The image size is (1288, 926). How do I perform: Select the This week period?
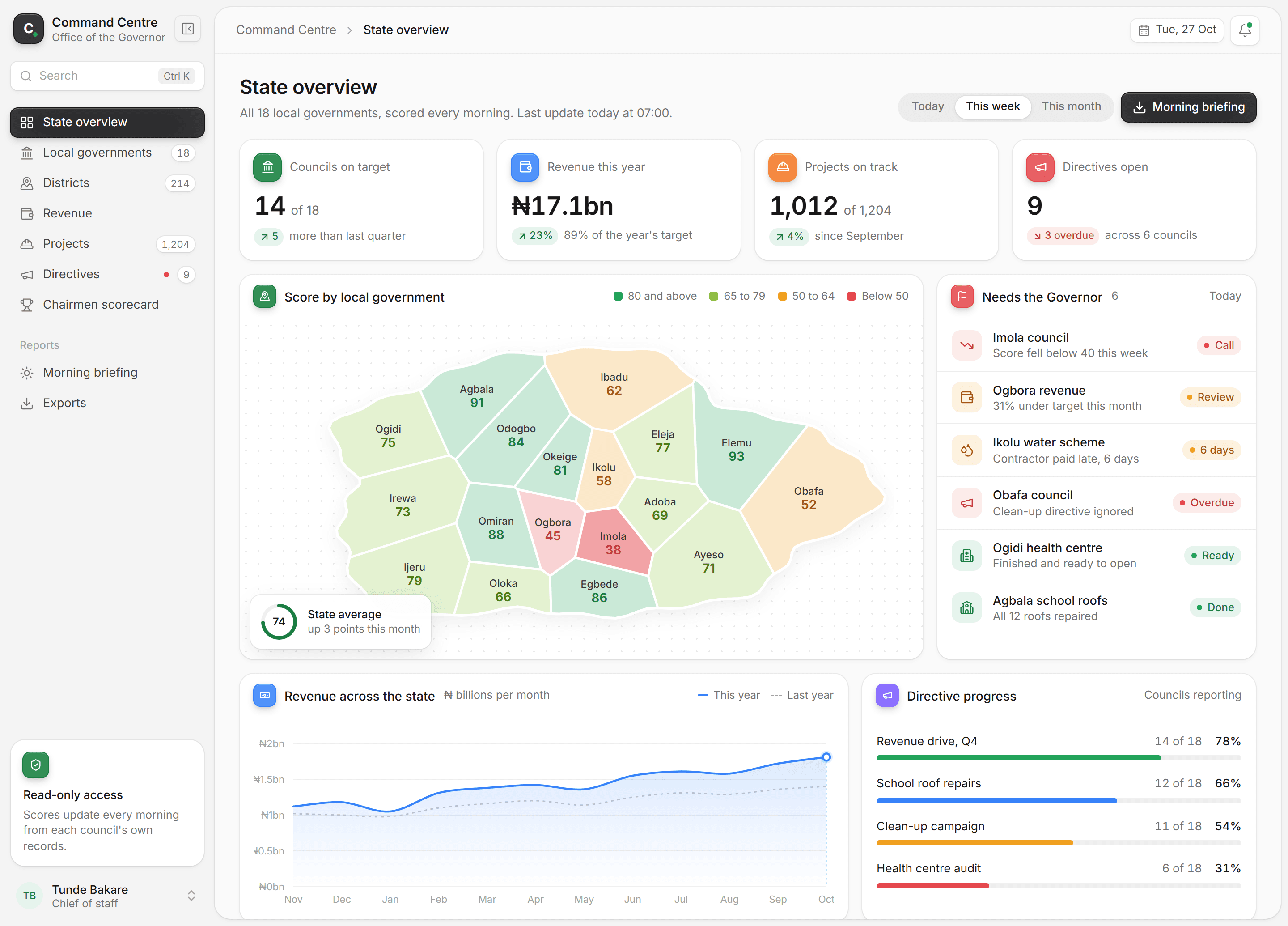tap(992, 106)
